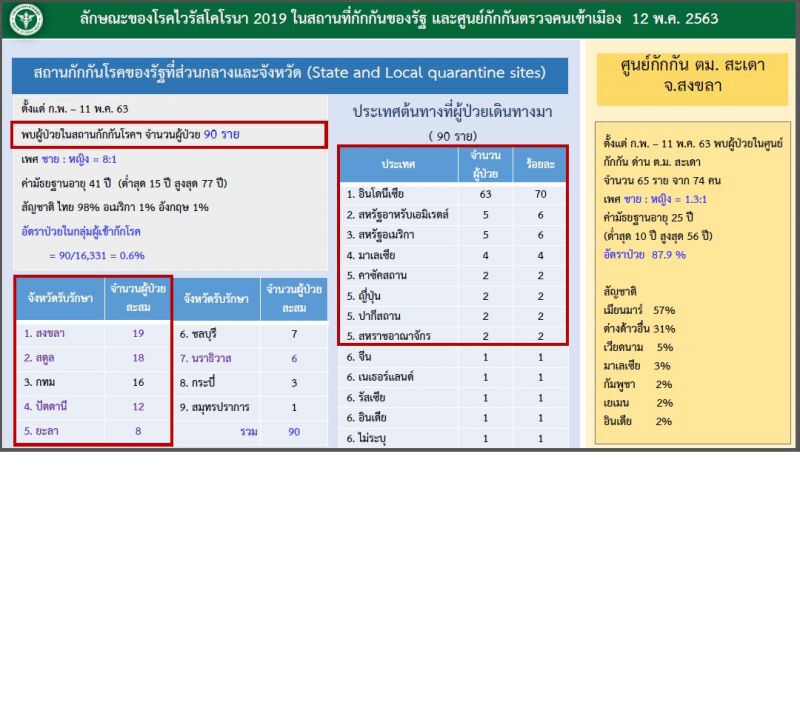The height and width of the screenshot is (711, 800).
Task: Click nationality line 'มาเลเซีย 3%'
Action: coord(637,366)
